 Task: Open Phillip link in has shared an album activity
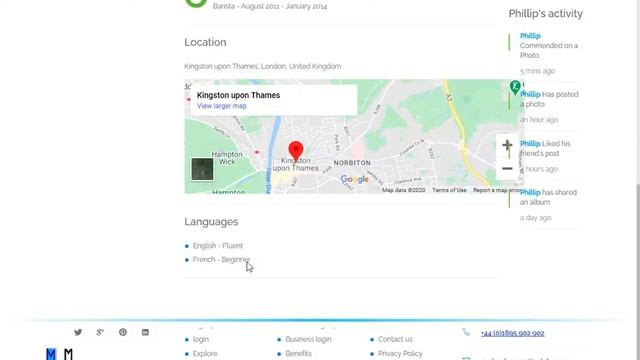(x=530, y=192)
